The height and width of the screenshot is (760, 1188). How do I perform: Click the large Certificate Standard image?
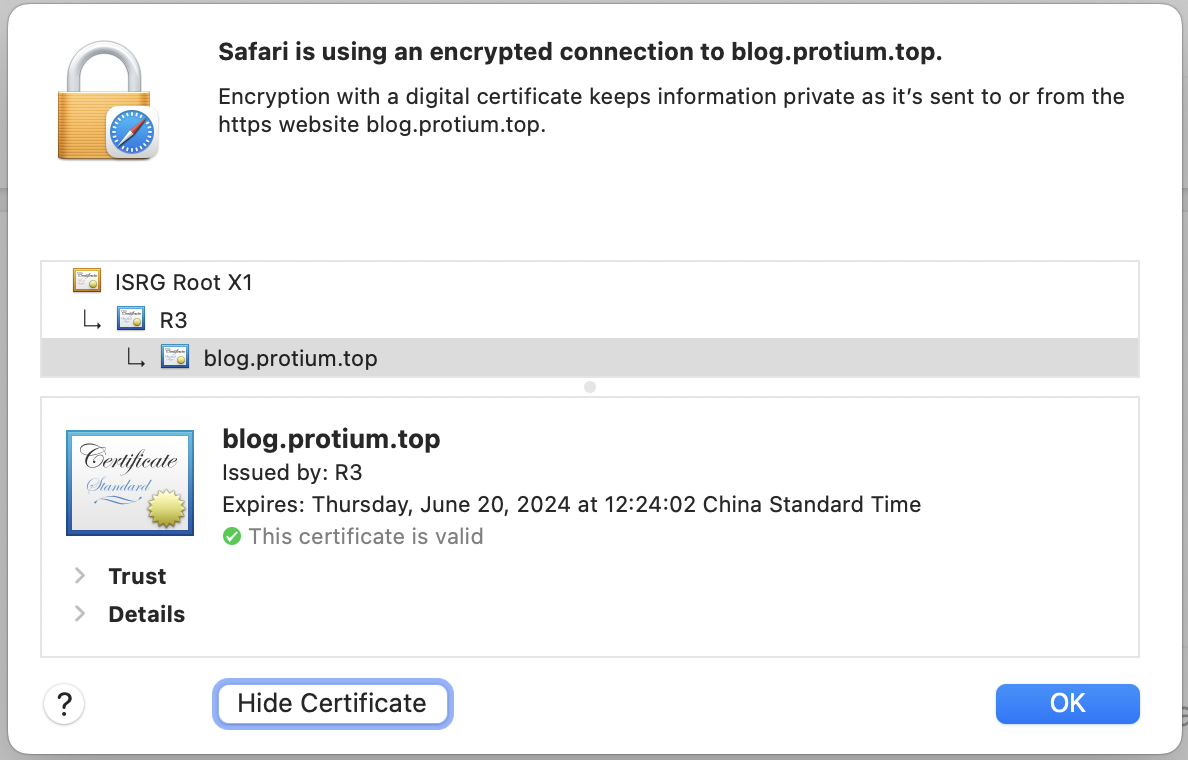tap(130, 483)
